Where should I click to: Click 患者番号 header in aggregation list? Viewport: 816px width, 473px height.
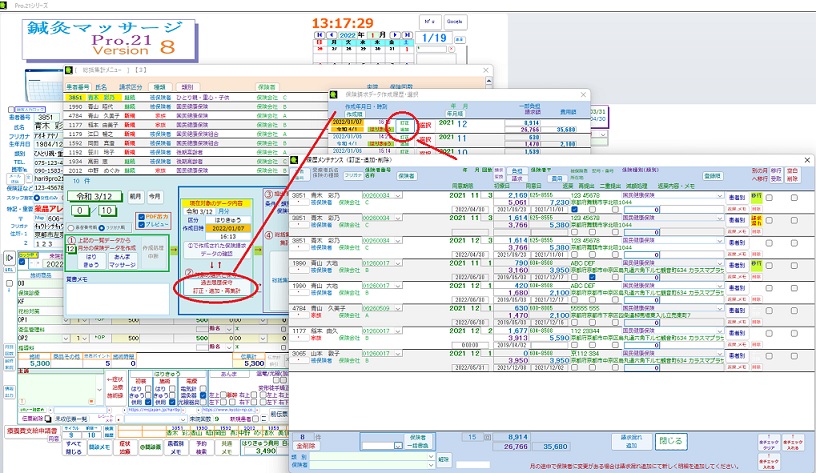(78, 87)
